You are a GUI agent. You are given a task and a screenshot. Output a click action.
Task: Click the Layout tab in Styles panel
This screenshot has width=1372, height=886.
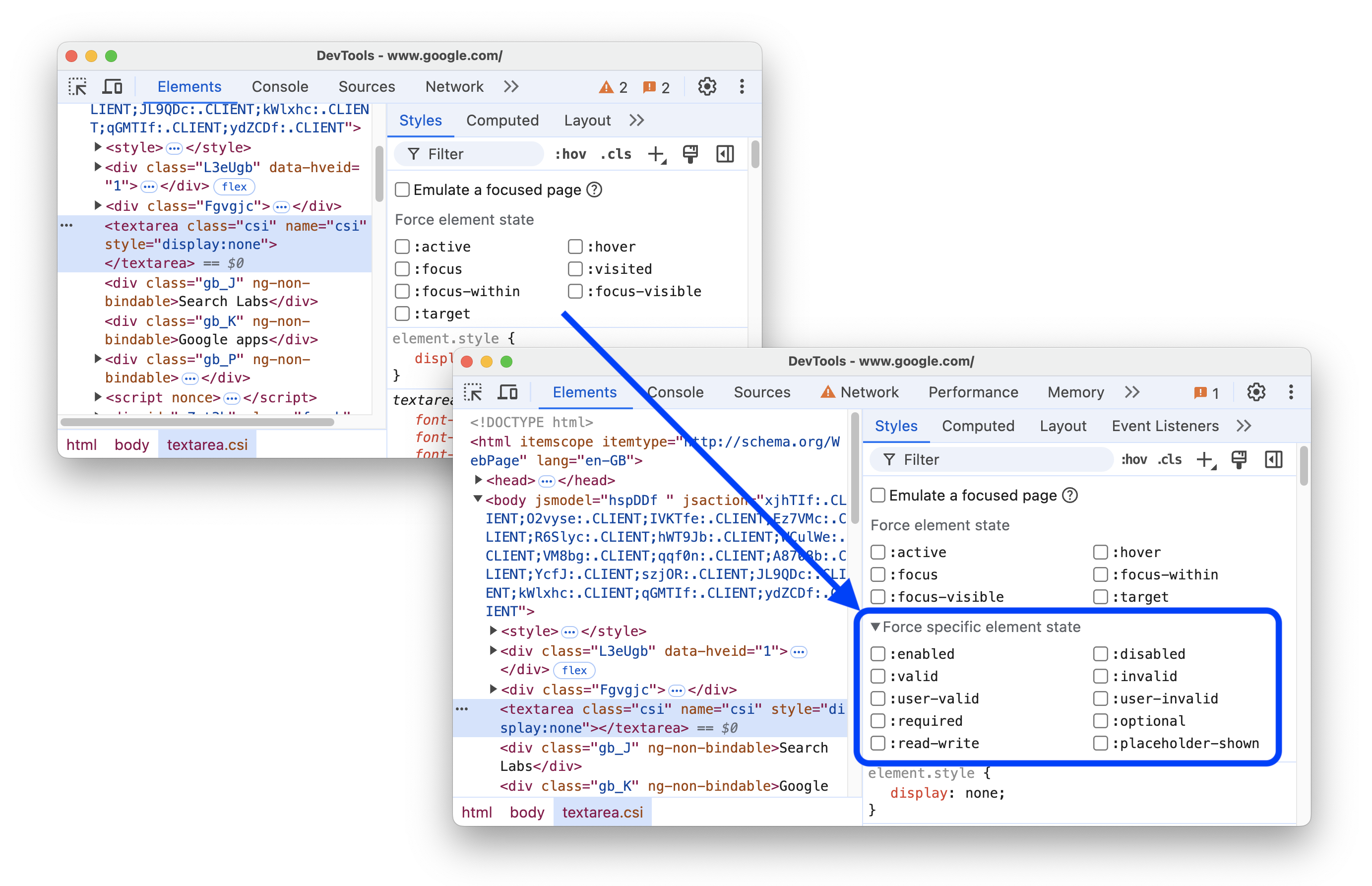[x=590, y=120]
